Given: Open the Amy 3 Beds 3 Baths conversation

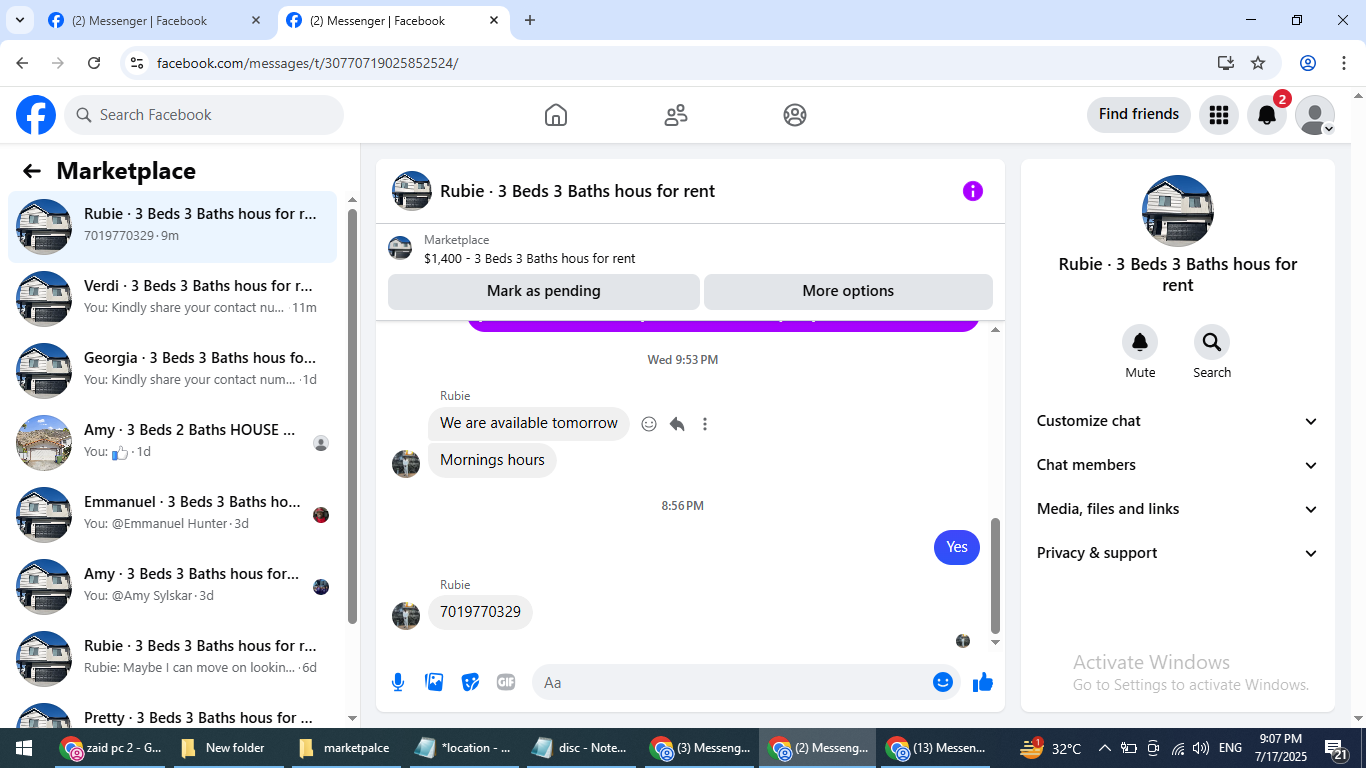Looking at the screenshot, I should tap(173, 587).
